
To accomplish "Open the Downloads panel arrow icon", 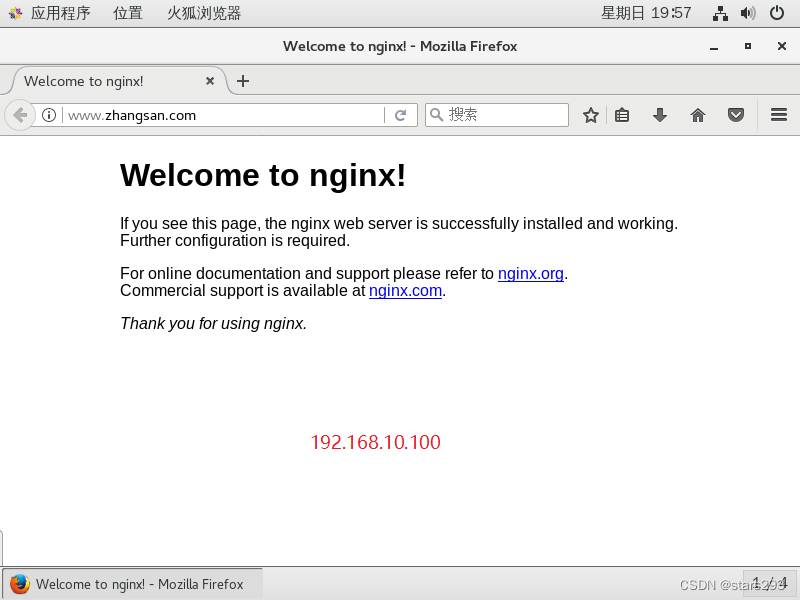I will (660, 114).
